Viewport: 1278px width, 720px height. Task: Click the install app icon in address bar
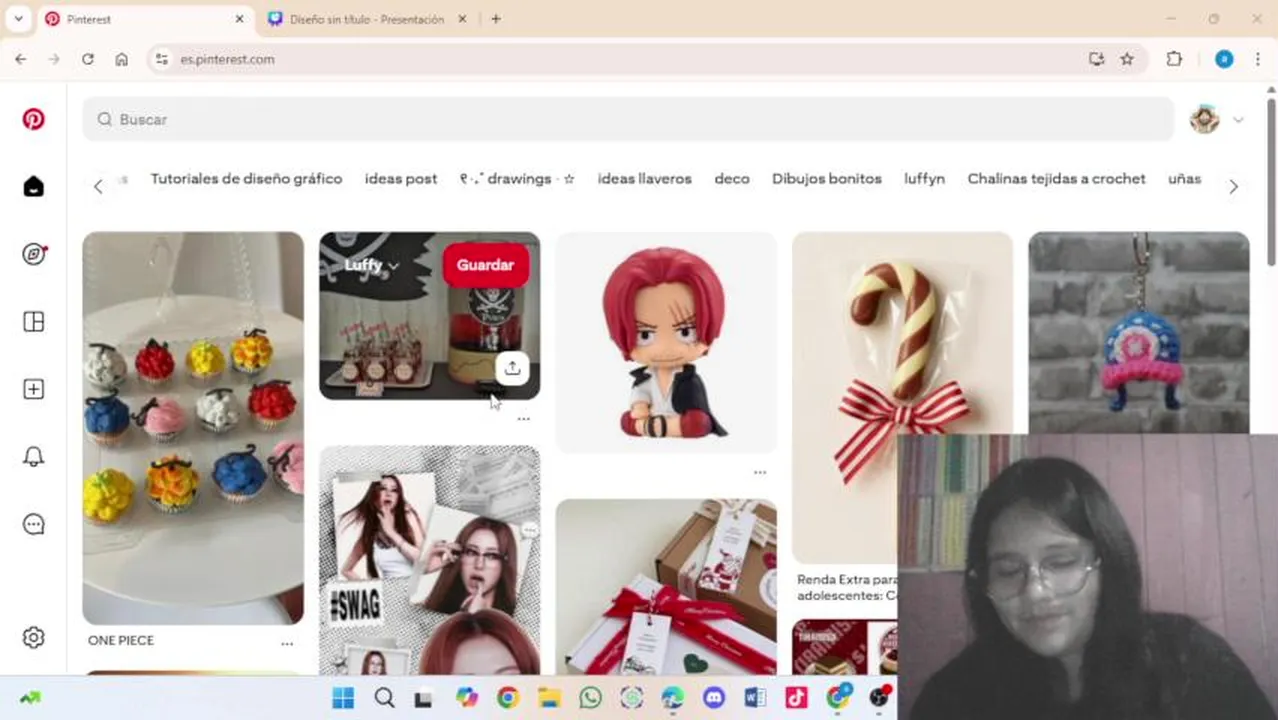[x=1096, y=59]
